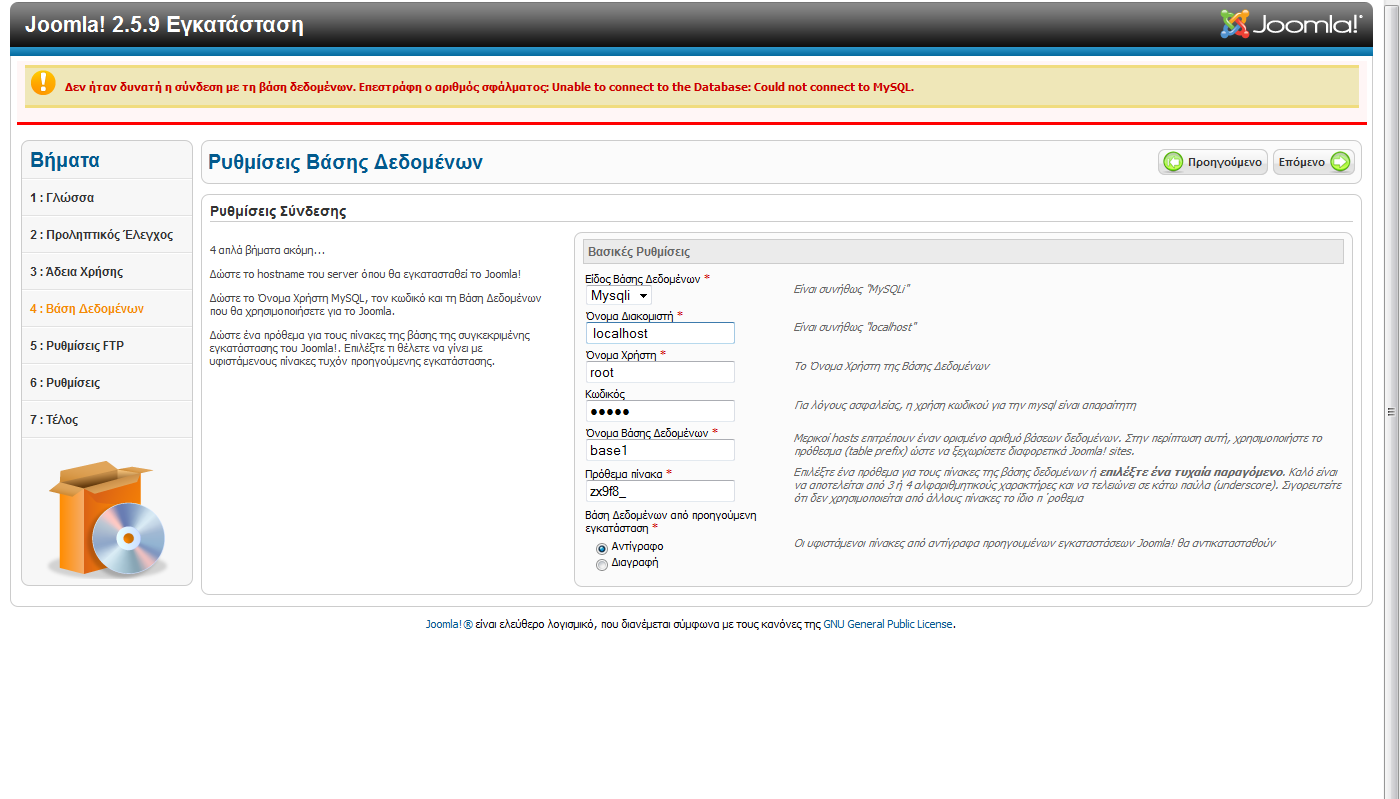Click the Ρυθμίσεις Βάσης Δεδομένων page title
Screen dimensions: 1400x799
pos(345,162)
